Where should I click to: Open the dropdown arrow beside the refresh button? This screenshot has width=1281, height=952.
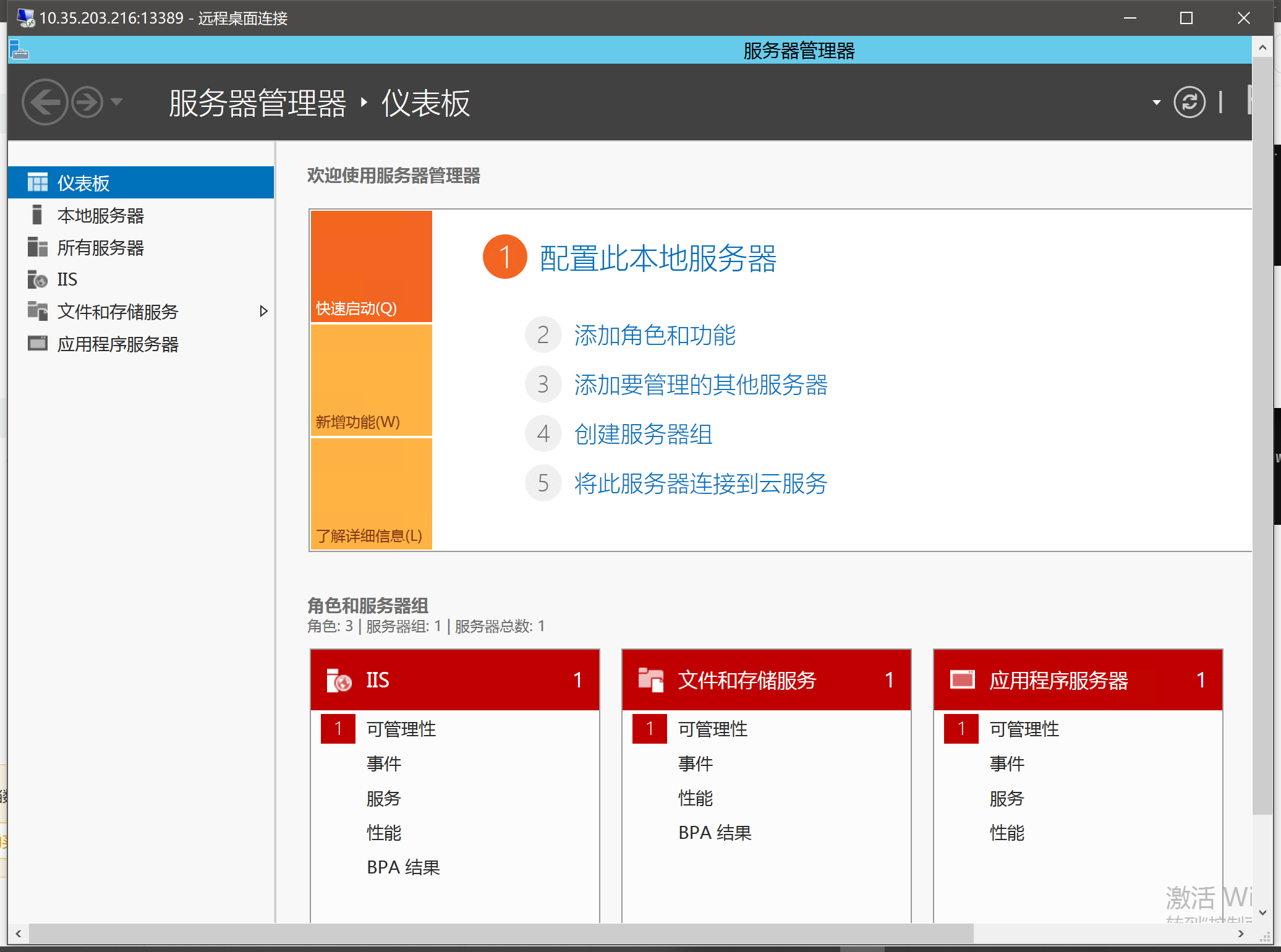[1156, 103]
